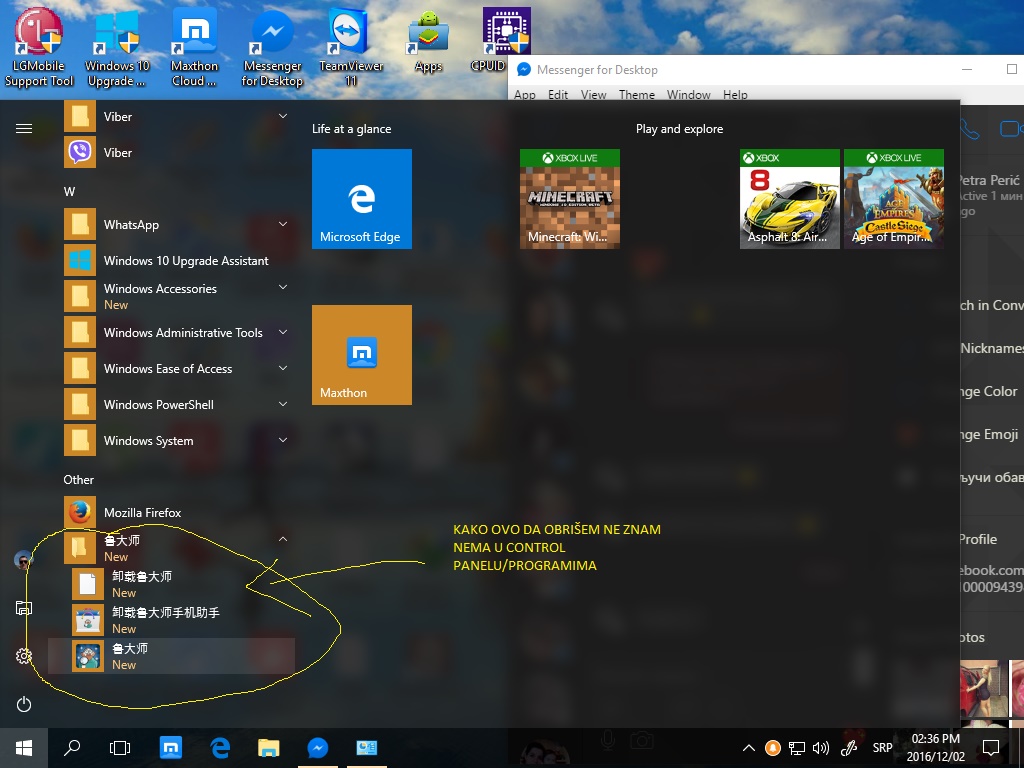Screen dimensions: 1024x768
Task: Switch to Messenger from taskbar
Action: pyautogui.click(x=317, y=748)
